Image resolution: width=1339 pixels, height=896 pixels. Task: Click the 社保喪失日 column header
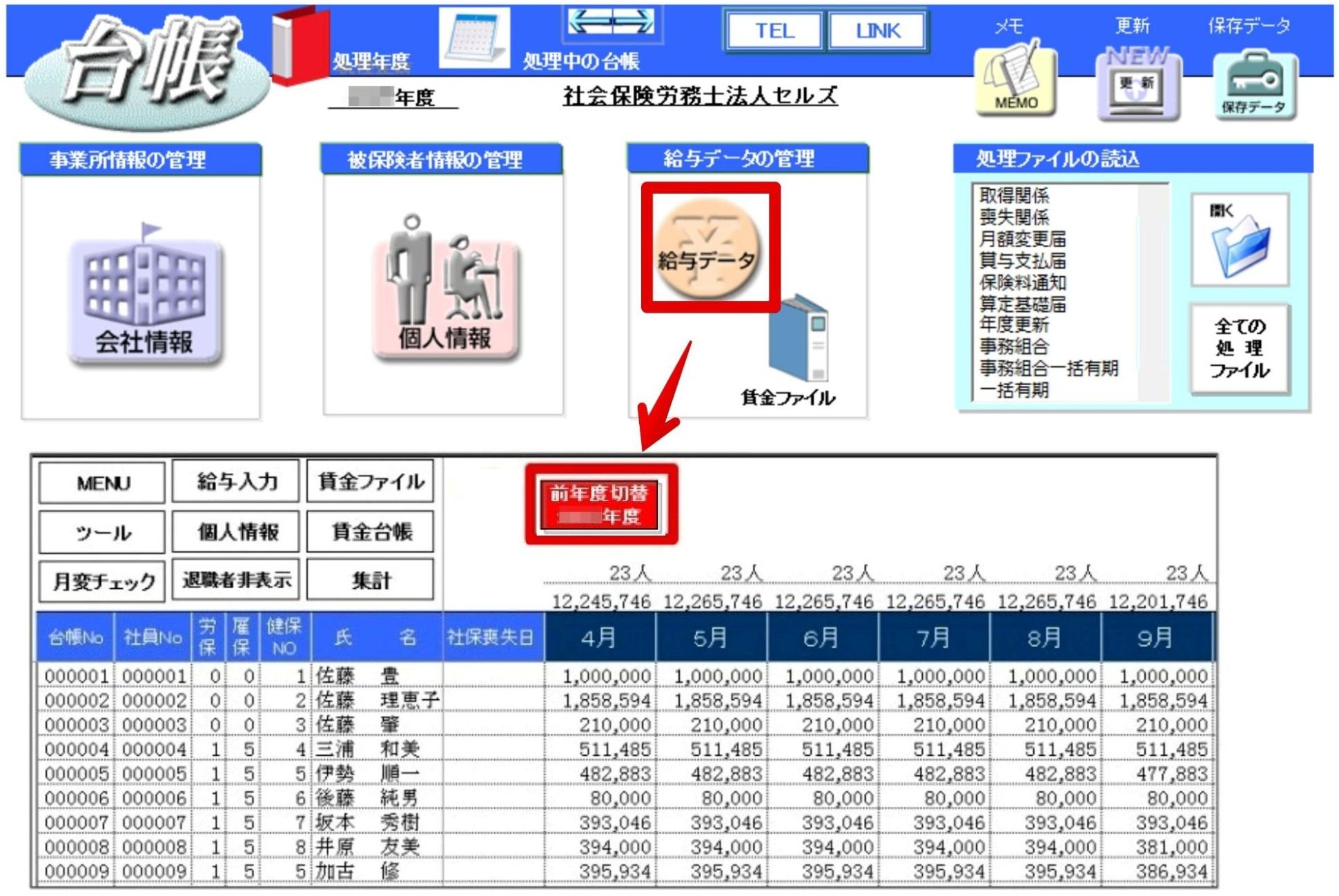493,637
